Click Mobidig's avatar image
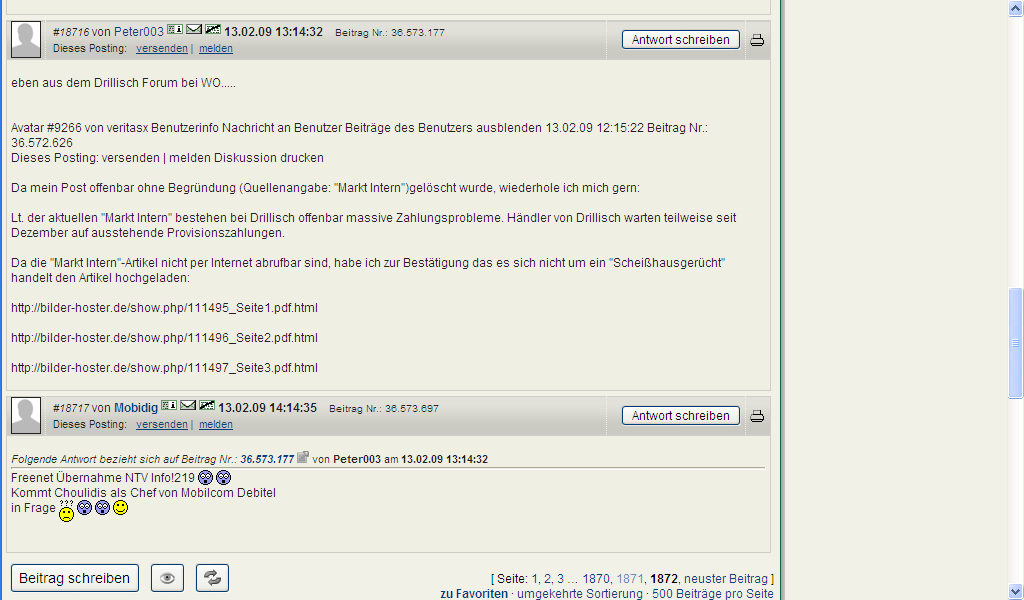1024x600 pixels. [x=25, y=415]
